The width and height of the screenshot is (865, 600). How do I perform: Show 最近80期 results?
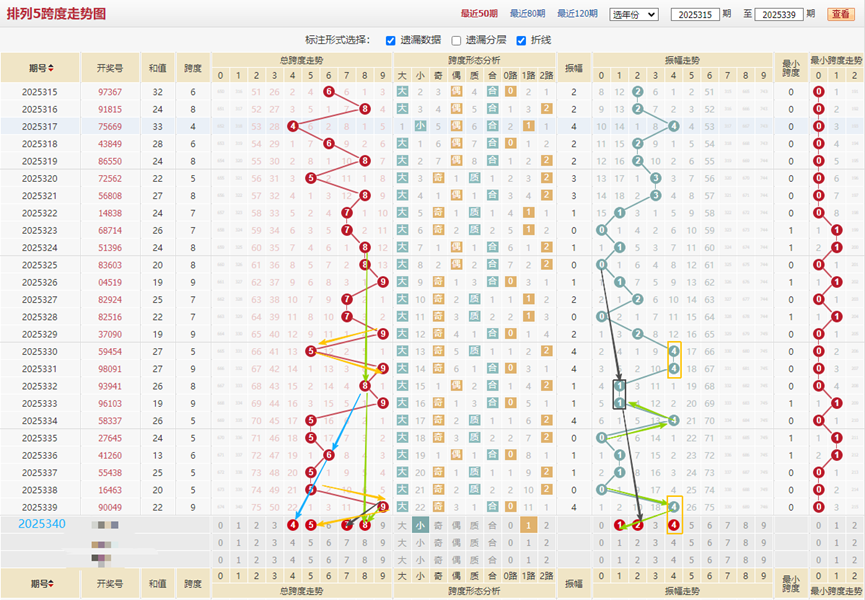click(527, 14)
